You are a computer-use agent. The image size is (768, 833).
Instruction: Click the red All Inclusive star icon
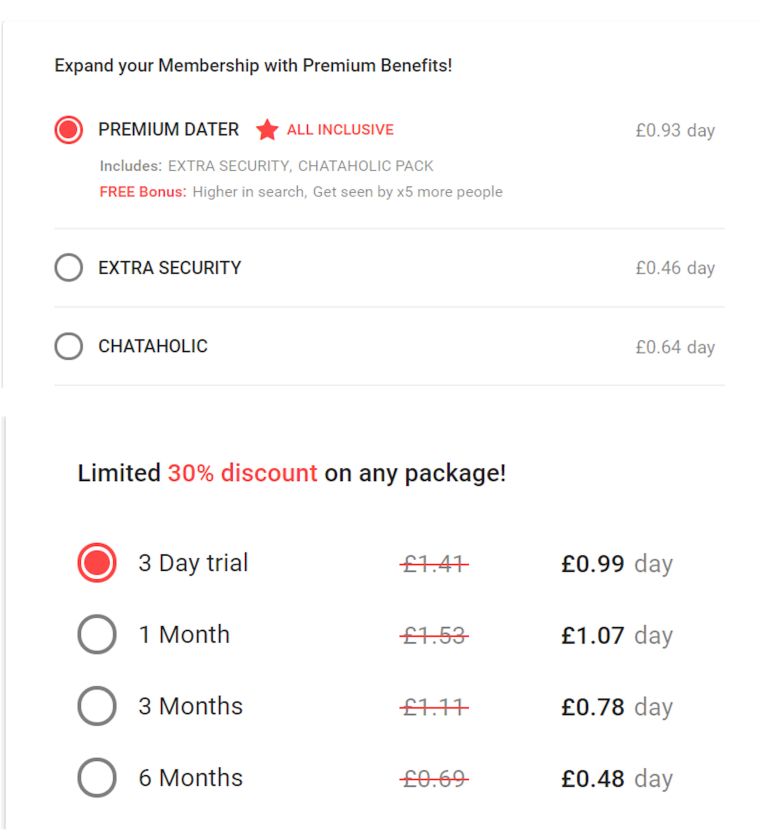point(267,130)
